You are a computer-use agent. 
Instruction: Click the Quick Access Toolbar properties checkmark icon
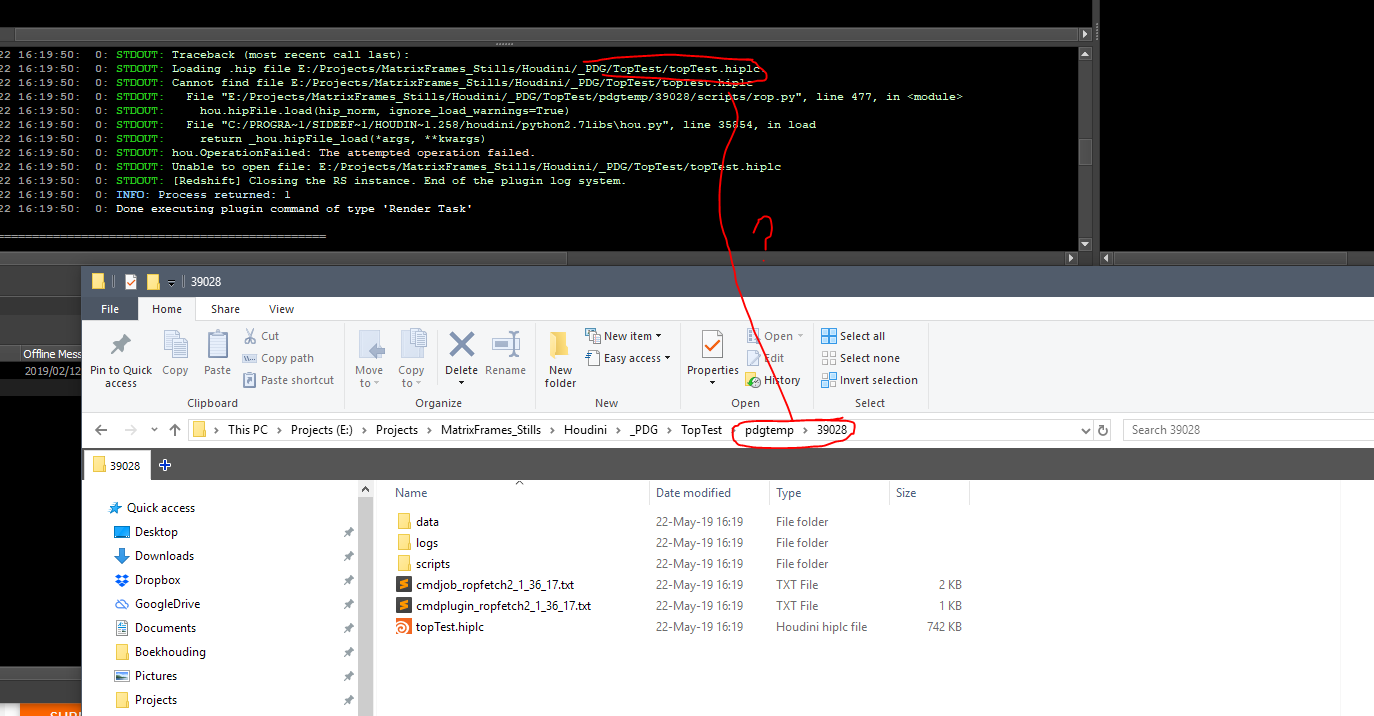(x=130, y=282)
